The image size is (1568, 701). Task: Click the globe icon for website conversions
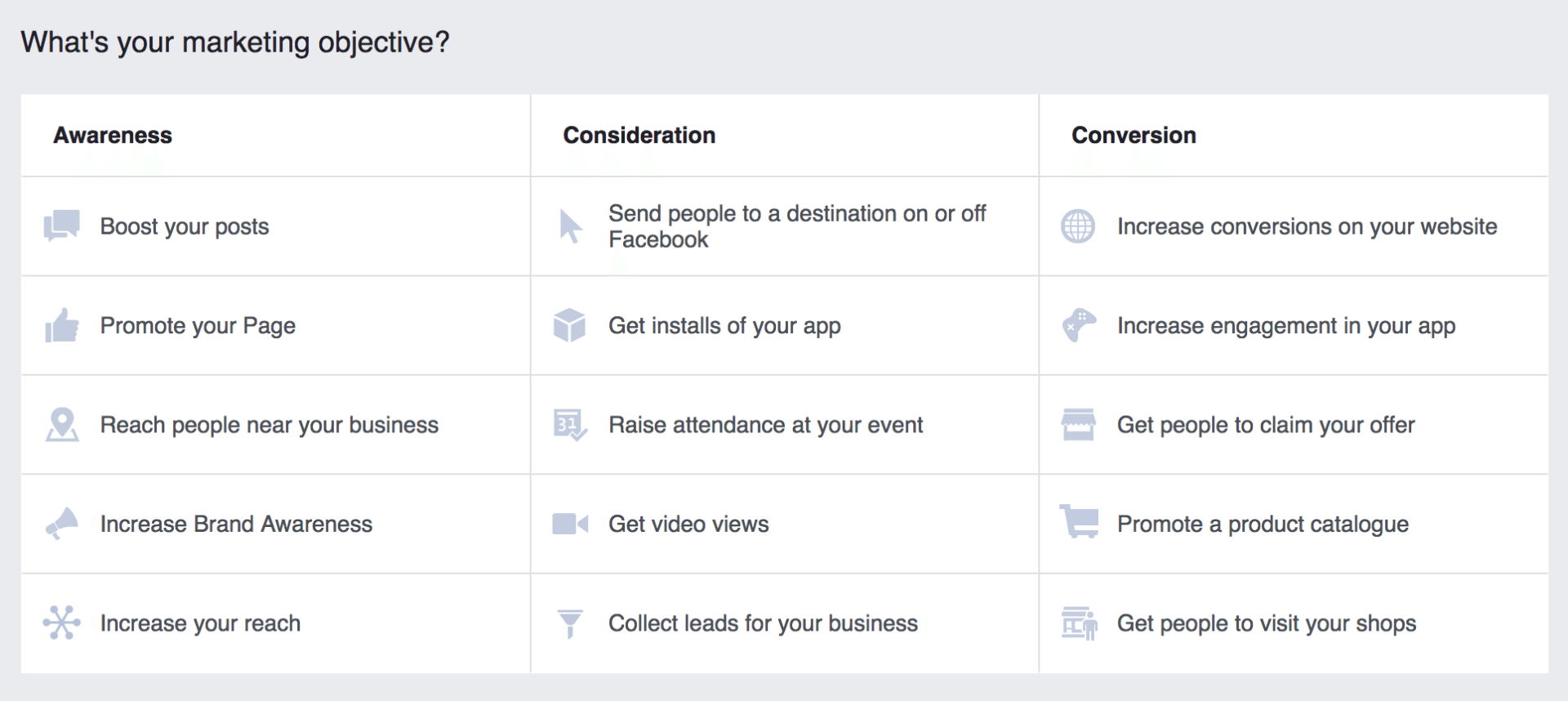point(1078,226)
